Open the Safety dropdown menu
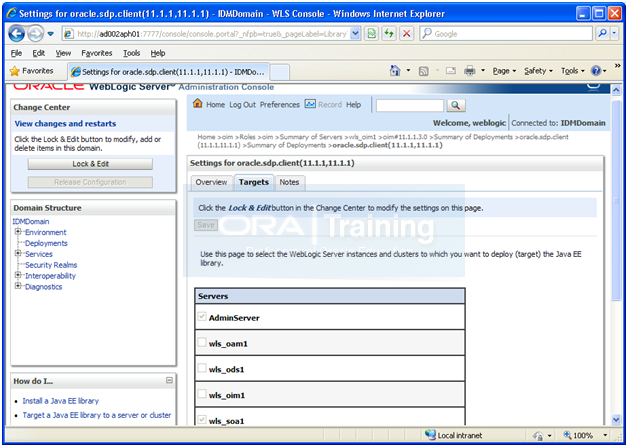The image size is (628, 447). [538, 71]
